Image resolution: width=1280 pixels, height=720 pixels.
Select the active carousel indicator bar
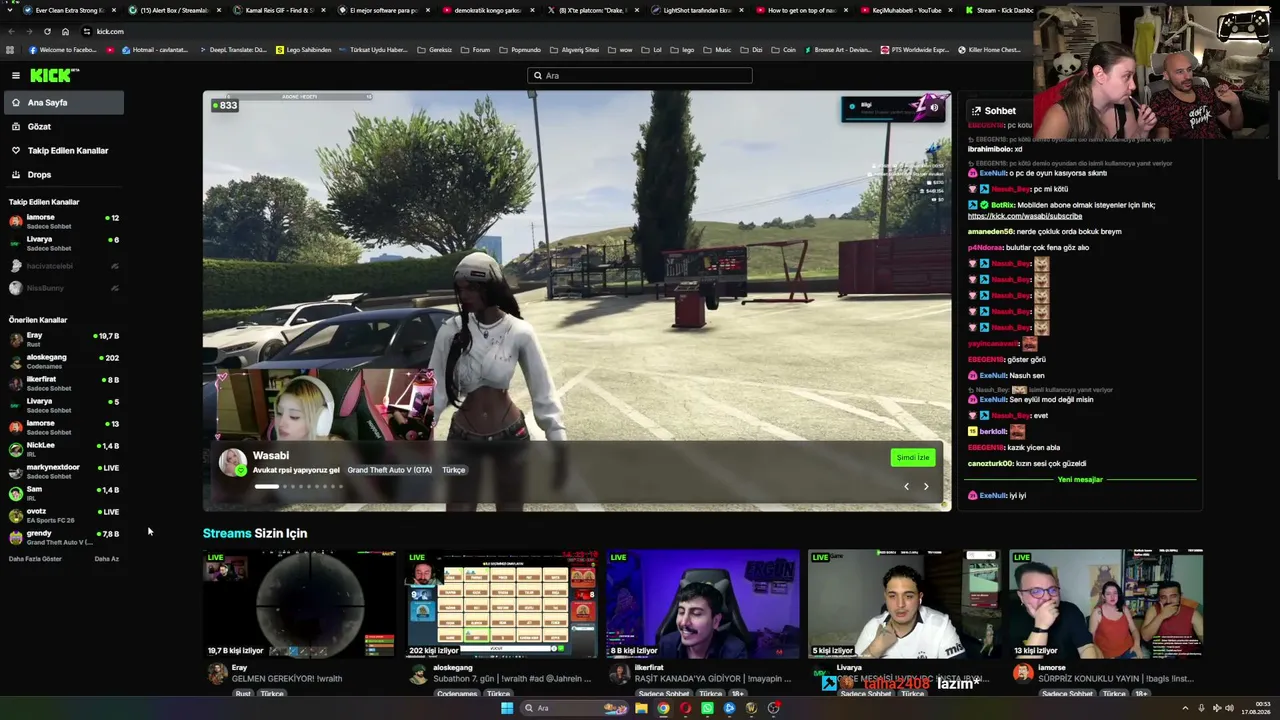point(267,487)
